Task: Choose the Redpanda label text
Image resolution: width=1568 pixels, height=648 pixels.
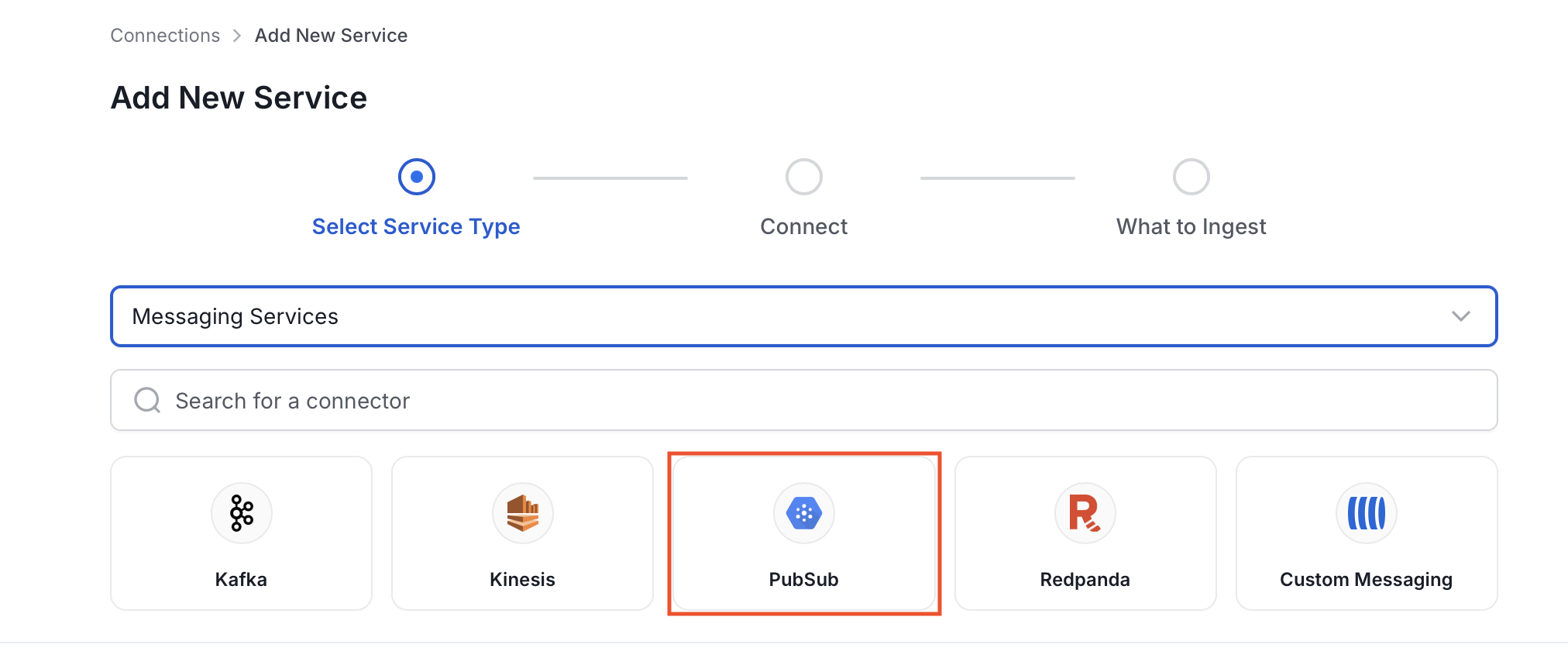Action: click(x=1085, y=580)
